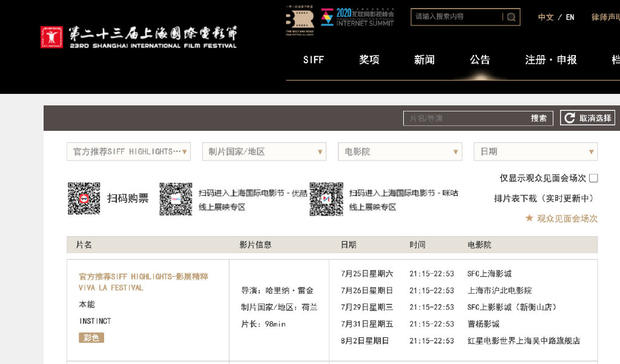Expand the 官方推荐SIFF HIGHLIGHTS dropdown
The height and width of the screenshot is (364, 620).
click(129, 151)
